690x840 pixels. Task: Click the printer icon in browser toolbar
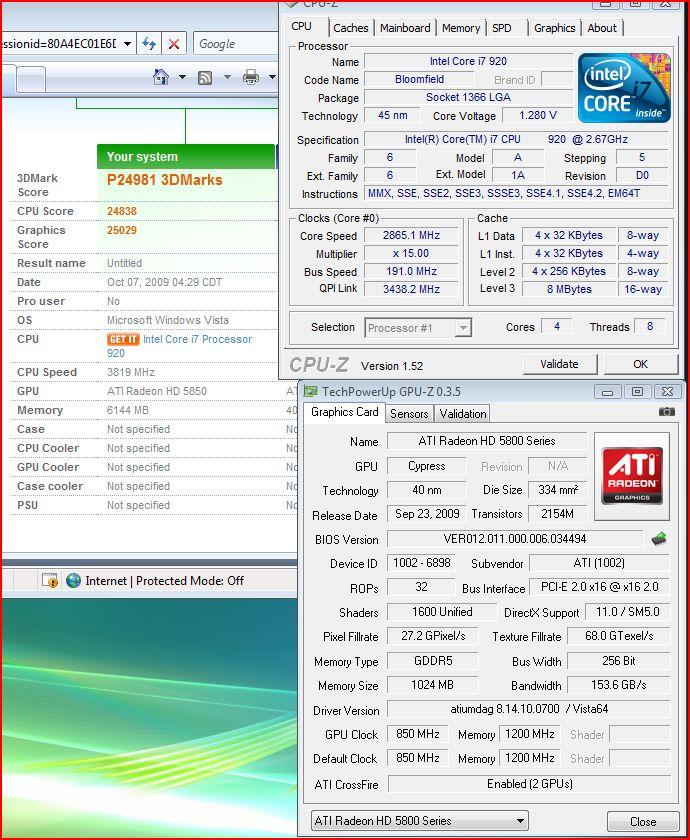pyautogui.click(x=251, y=77)
